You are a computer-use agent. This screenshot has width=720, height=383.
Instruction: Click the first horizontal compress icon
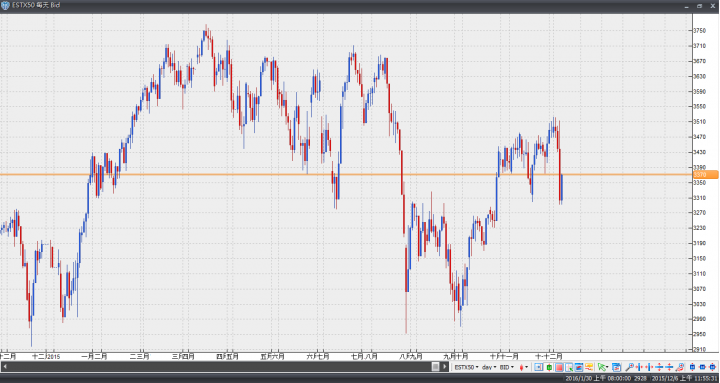point(639,367)
